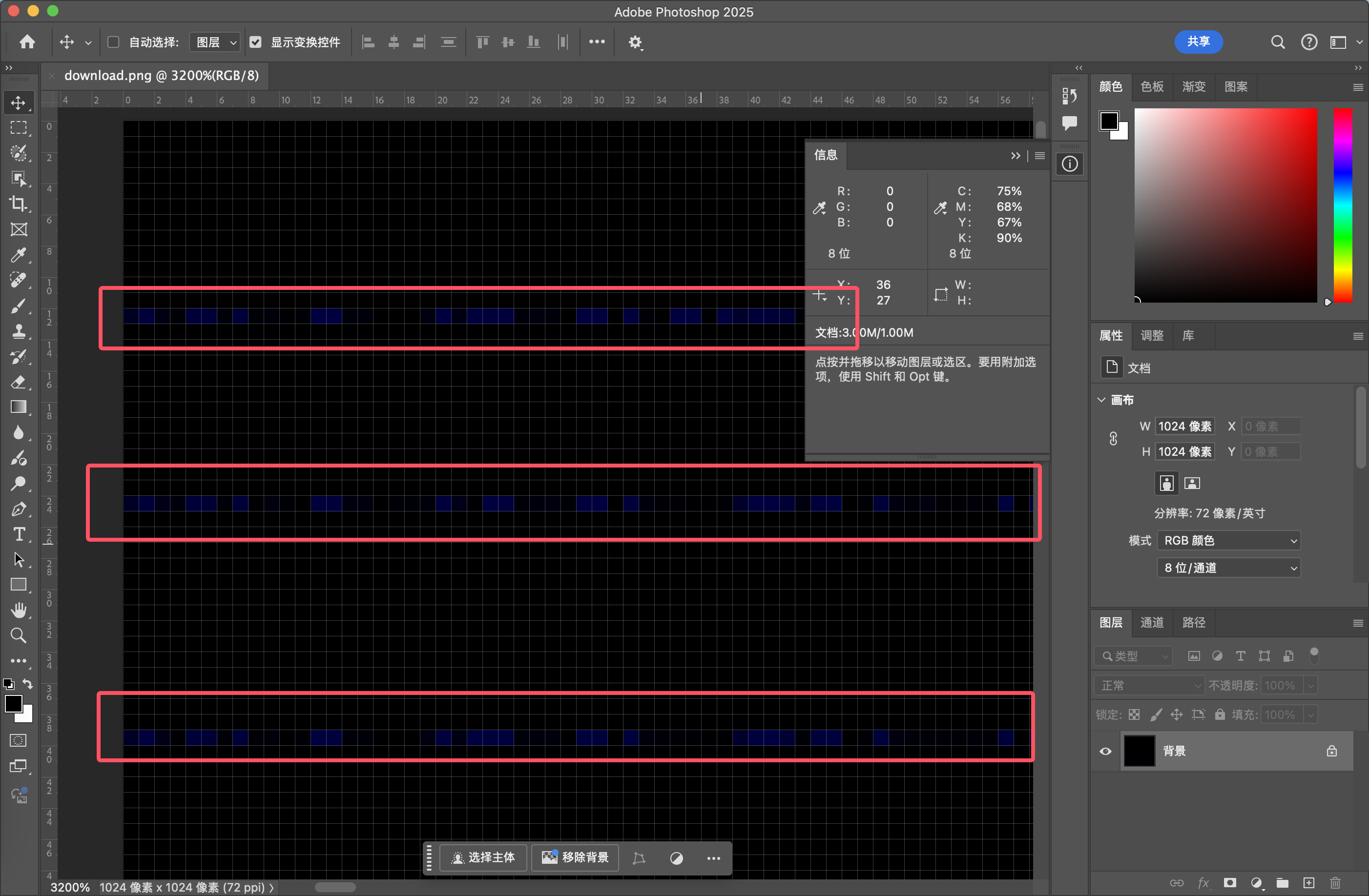The image size is (1369, 896).
Task: Click the 共享 share button
Action: click(1198, 42)
